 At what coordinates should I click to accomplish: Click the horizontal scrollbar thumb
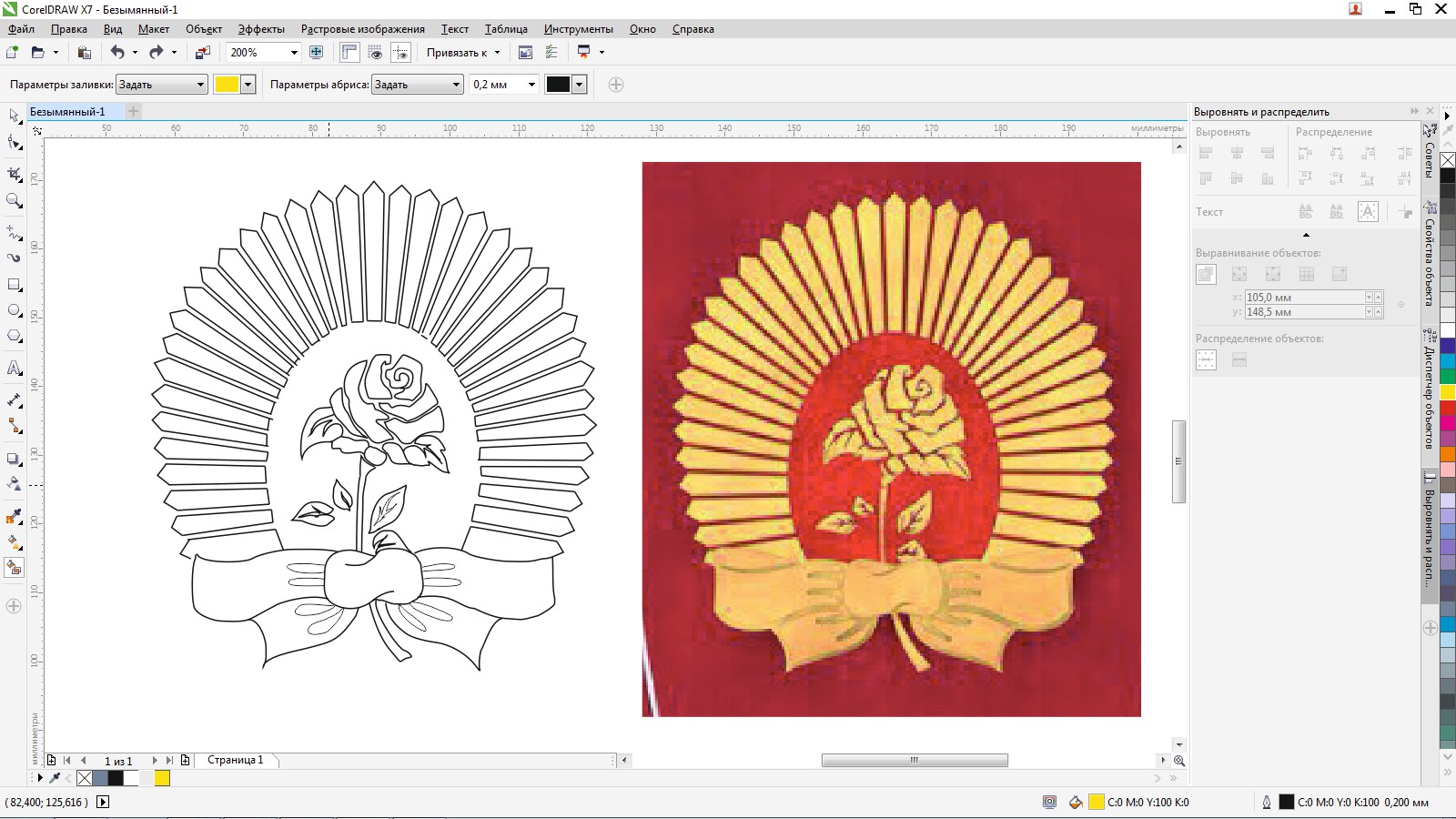(x=915, y=761)
